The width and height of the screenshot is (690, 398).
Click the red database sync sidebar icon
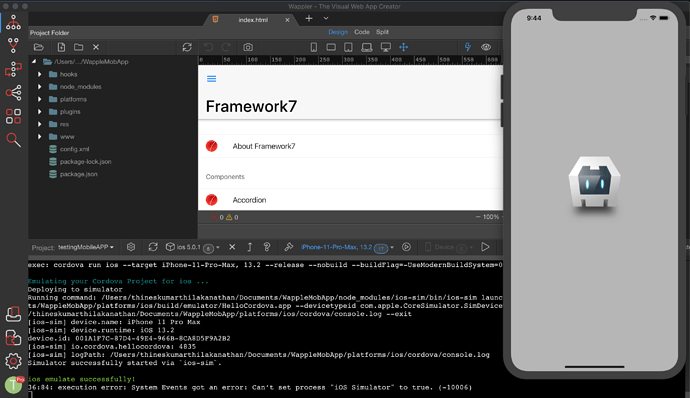click(x=13, y=338)
